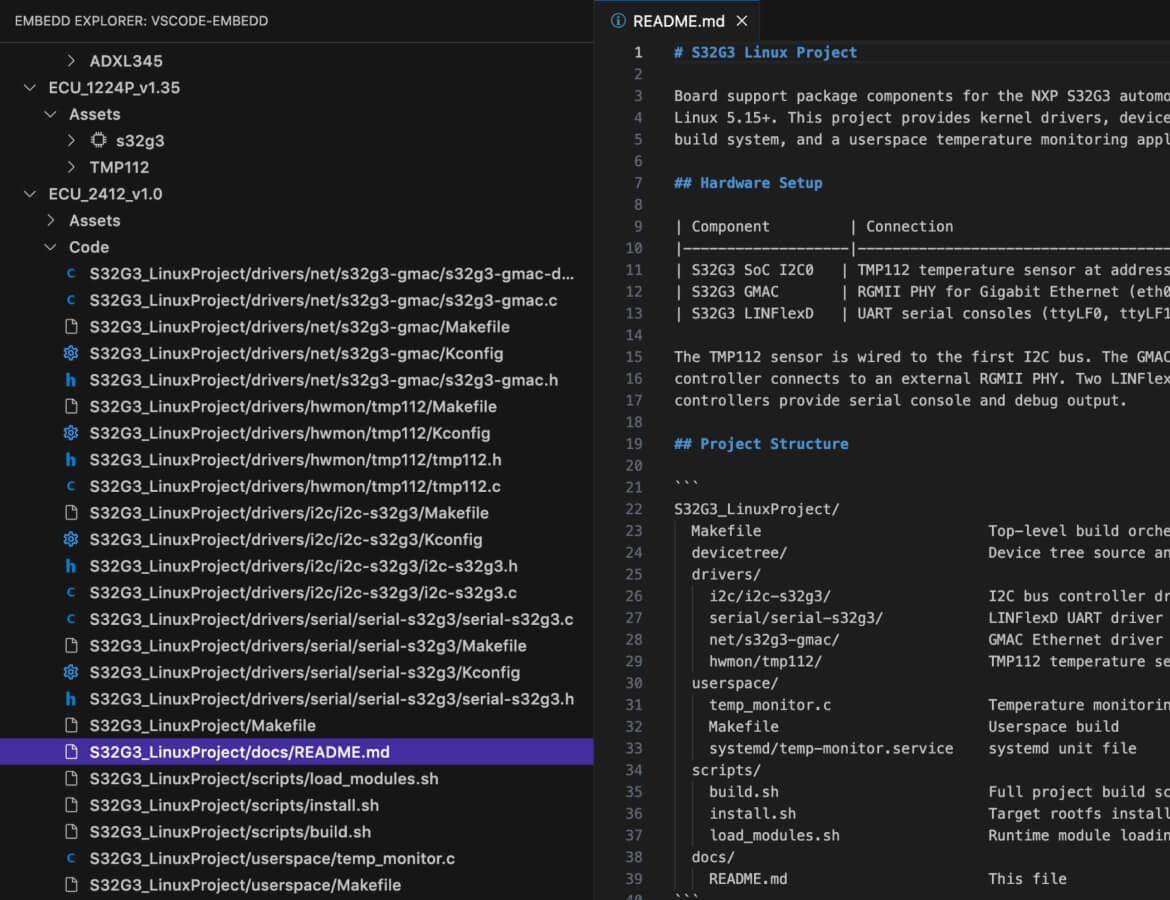Open s32g3-gmac/Kconfig
This screenshot has width=1170, height=900.
[x=296, y=353]
